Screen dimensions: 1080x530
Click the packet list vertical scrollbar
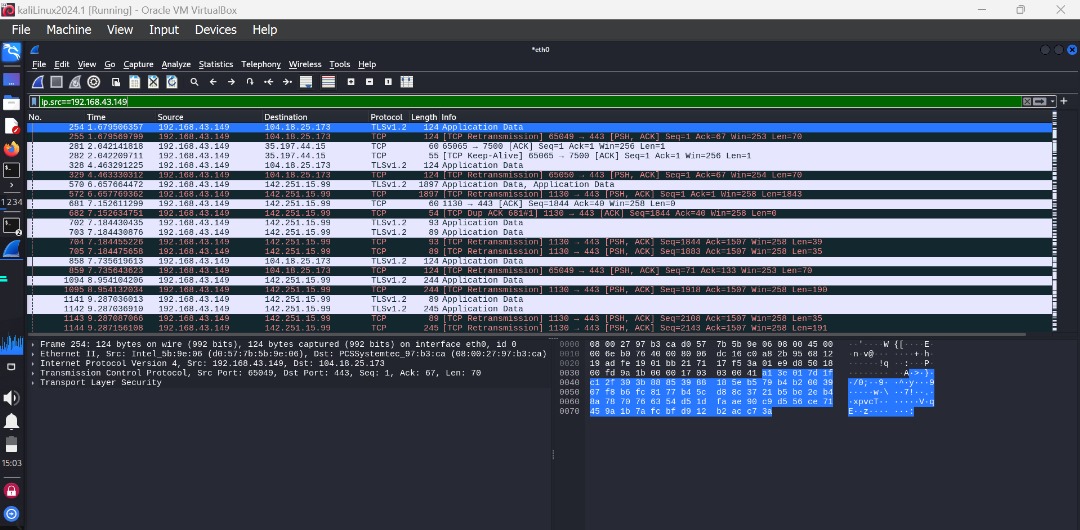coord(1057,224)
